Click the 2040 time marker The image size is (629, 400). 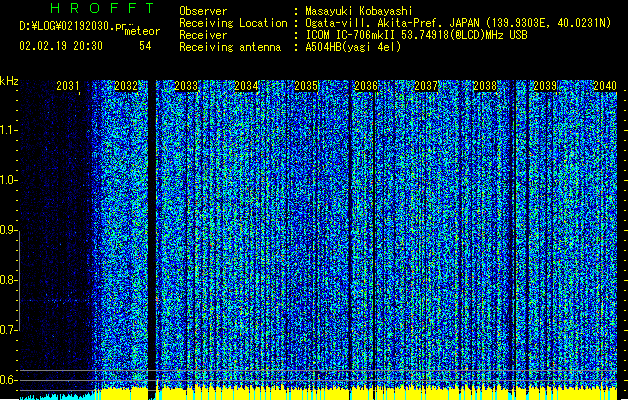tap(605, 86)
